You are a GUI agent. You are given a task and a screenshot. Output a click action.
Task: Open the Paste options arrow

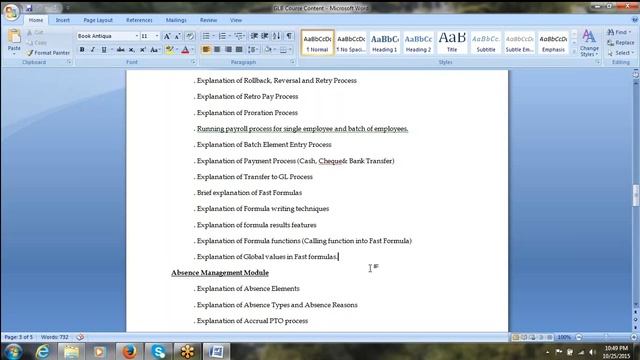point(14,53)
